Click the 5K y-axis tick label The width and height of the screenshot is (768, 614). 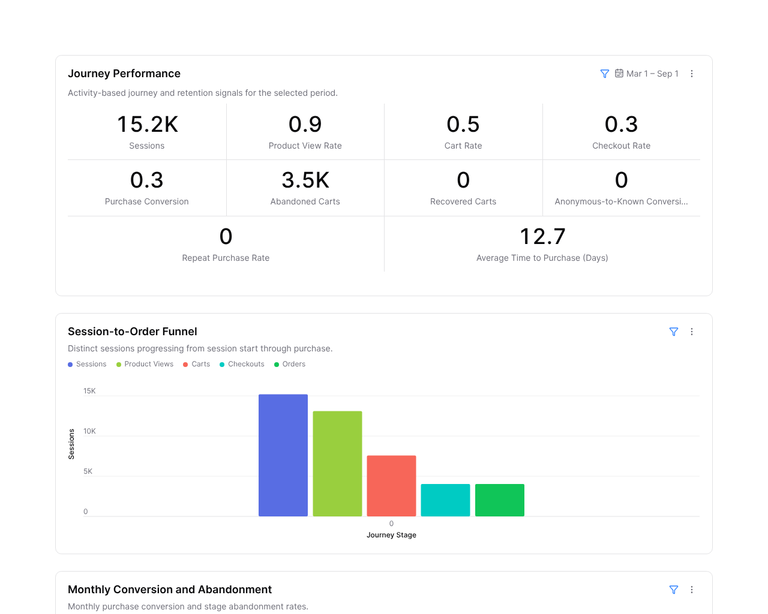[x=88, y=472]
